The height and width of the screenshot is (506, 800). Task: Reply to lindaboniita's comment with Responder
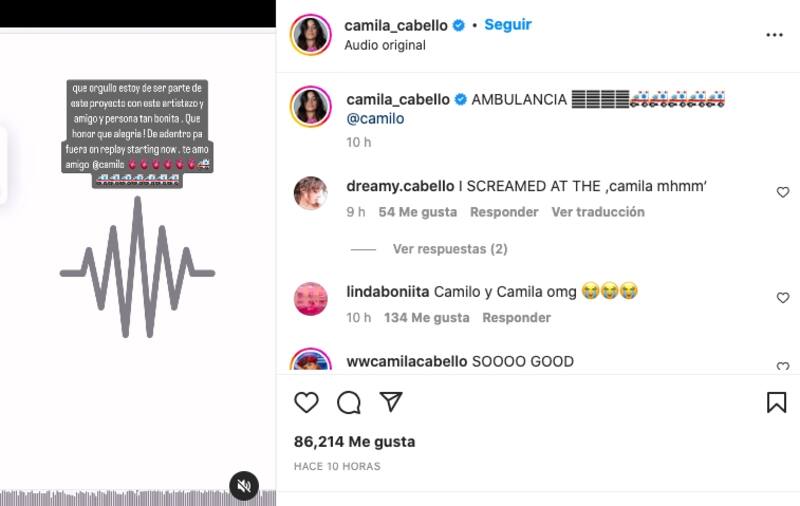pyautogui.click(x=516, y=318)
